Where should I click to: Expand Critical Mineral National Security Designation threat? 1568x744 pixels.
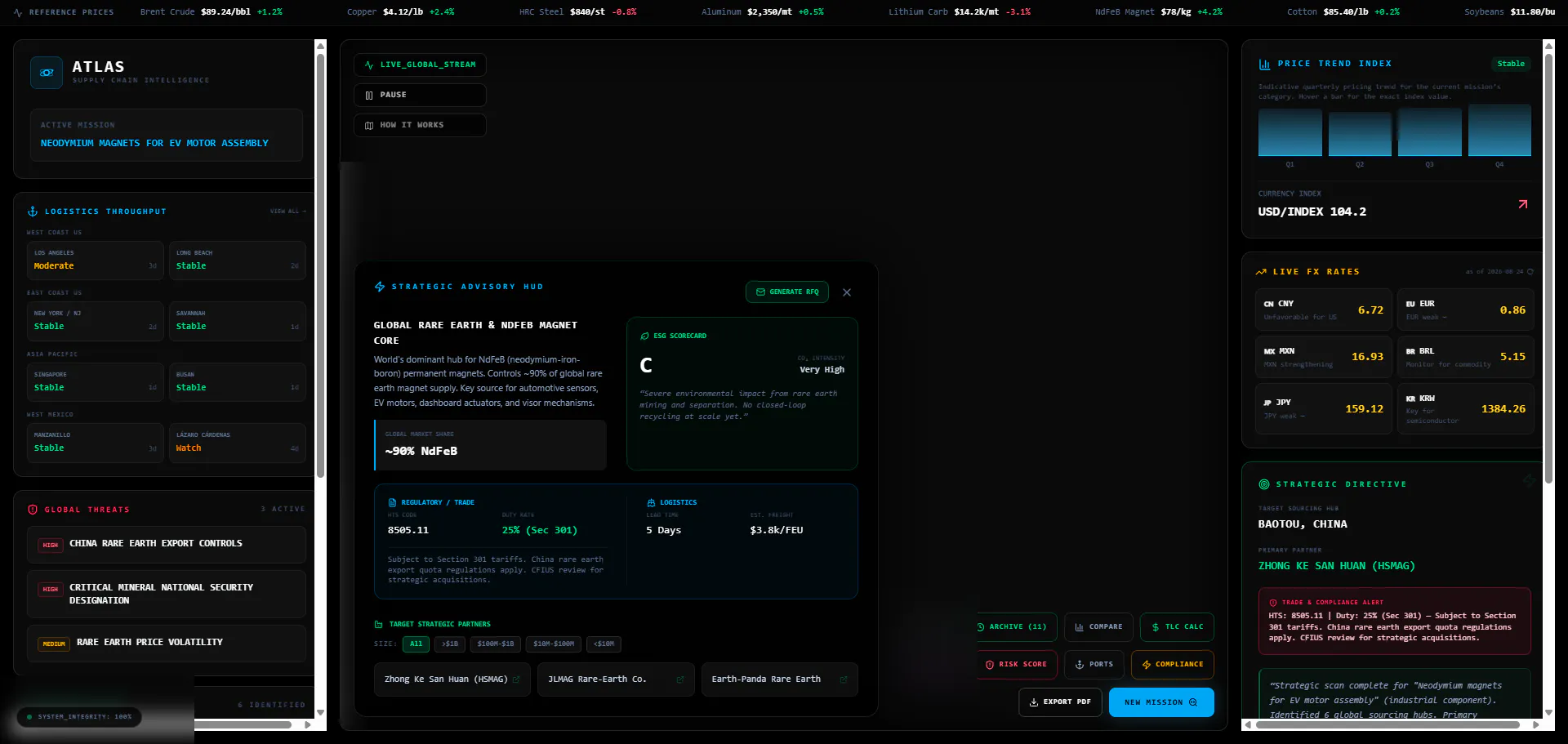coord(167,594)
